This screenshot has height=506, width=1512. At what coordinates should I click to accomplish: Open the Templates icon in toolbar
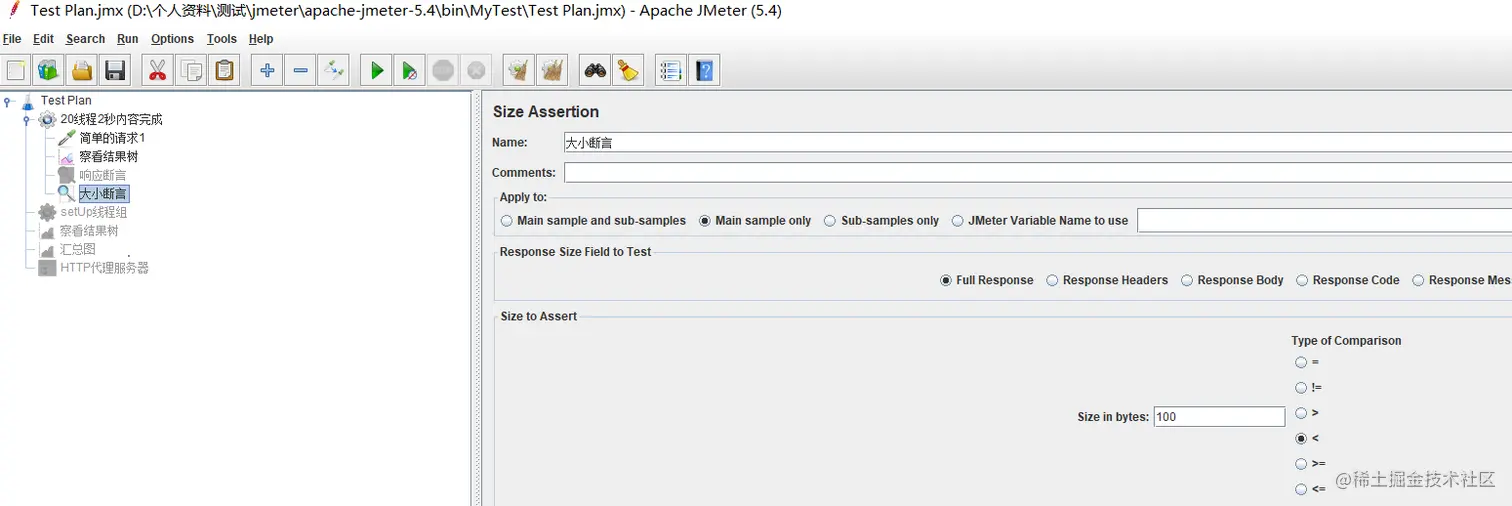49,70
